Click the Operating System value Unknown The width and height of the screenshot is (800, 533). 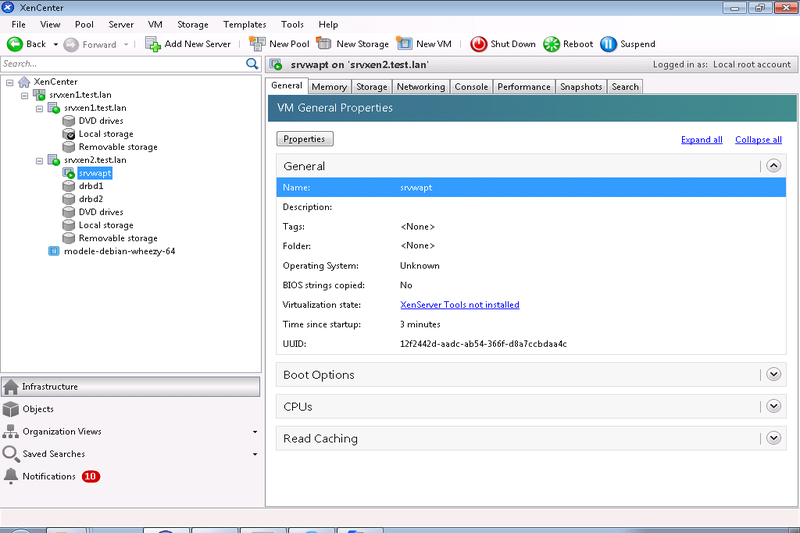point(419,266)
